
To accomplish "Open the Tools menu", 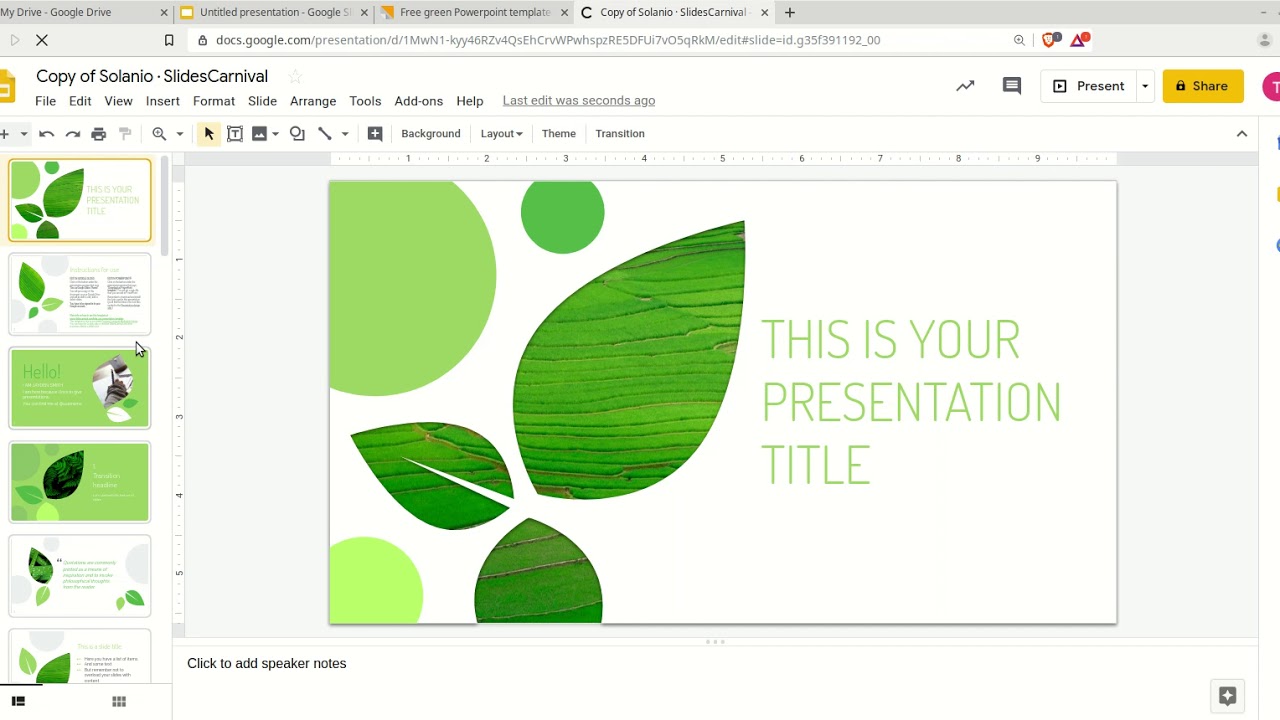I will [x=365, y=101].
